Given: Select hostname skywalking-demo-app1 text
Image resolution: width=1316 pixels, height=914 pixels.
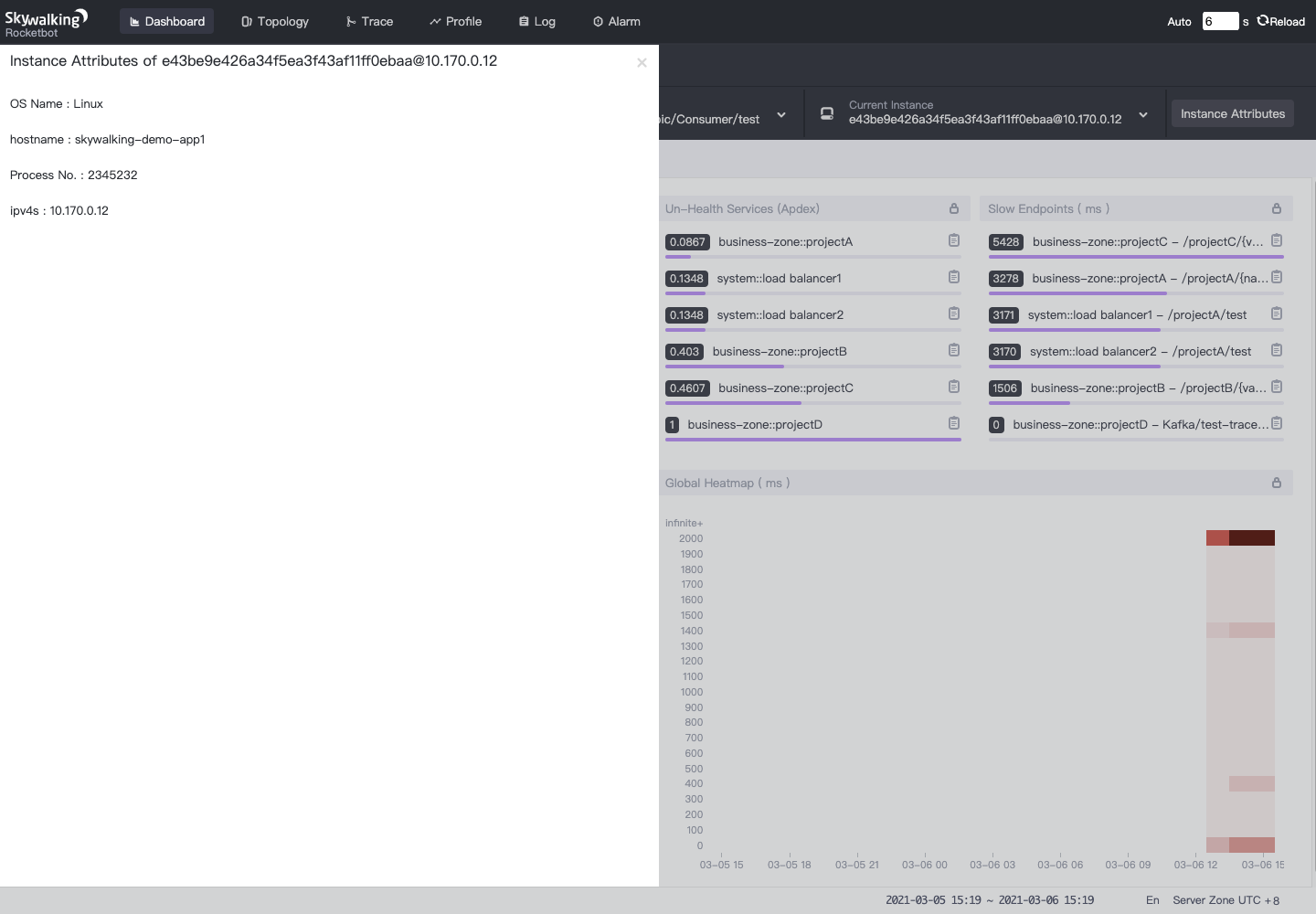Looking at the screenshot, I should pos(107,139).
